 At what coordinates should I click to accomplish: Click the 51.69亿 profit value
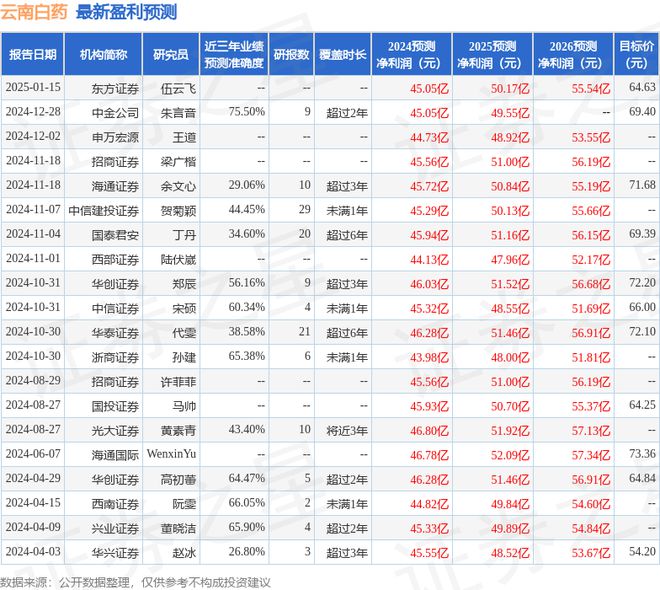point(591,308)
